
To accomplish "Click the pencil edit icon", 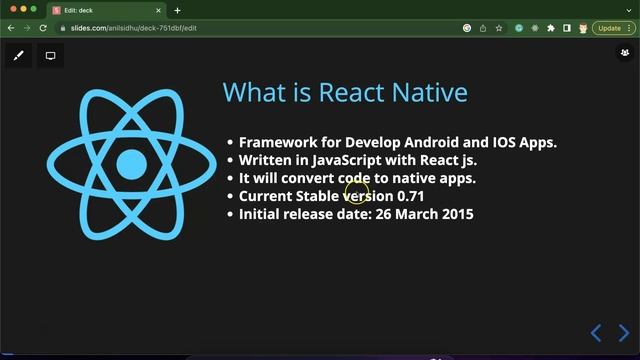I will pos(18,56).
